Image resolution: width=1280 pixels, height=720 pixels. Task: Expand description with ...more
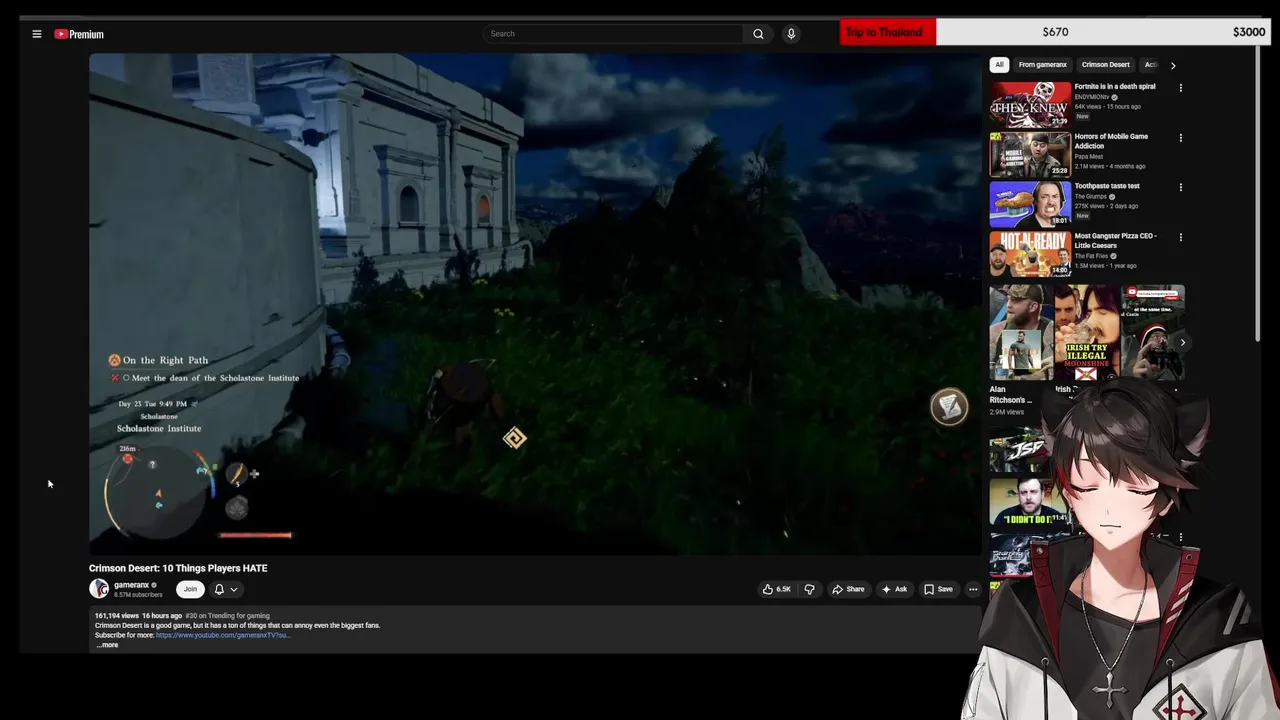107,645
